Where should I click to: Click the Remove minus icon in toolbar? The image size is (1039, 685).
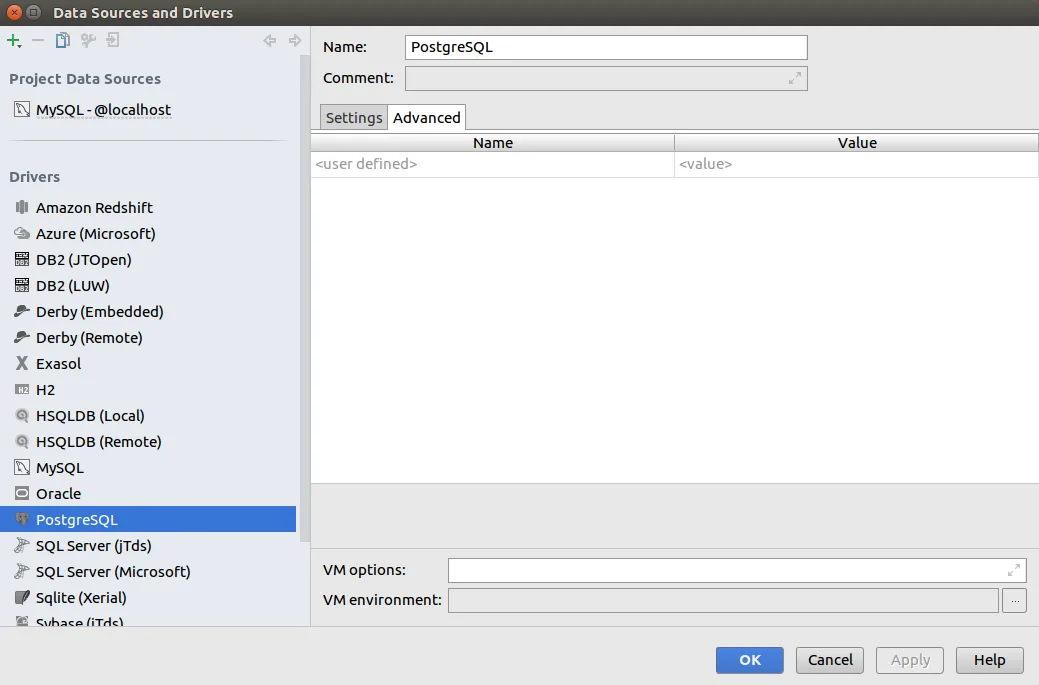pyautogui.click(x=38, y=40)
